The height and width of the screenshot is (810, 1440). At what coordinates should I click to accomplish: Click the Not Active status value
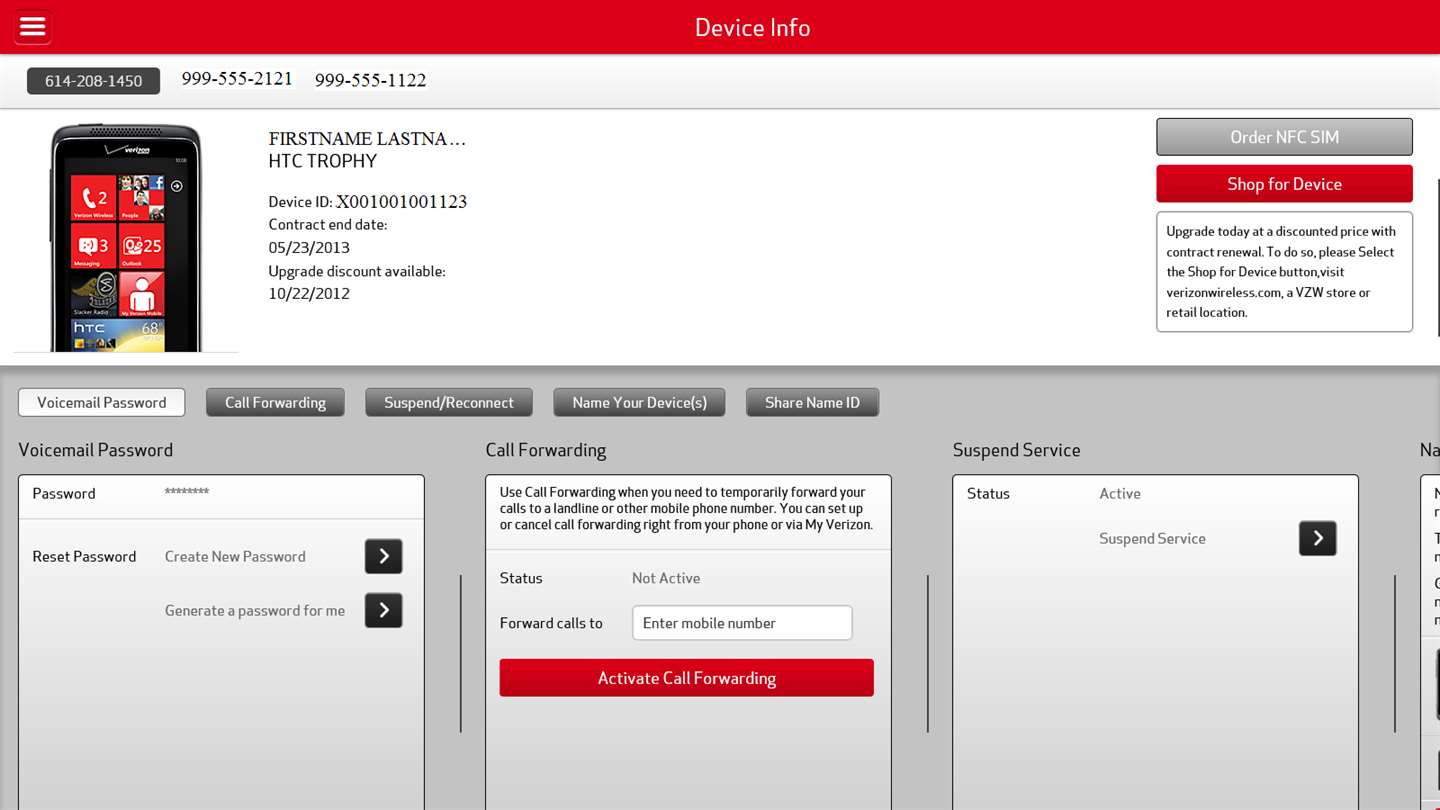point(666,578)
